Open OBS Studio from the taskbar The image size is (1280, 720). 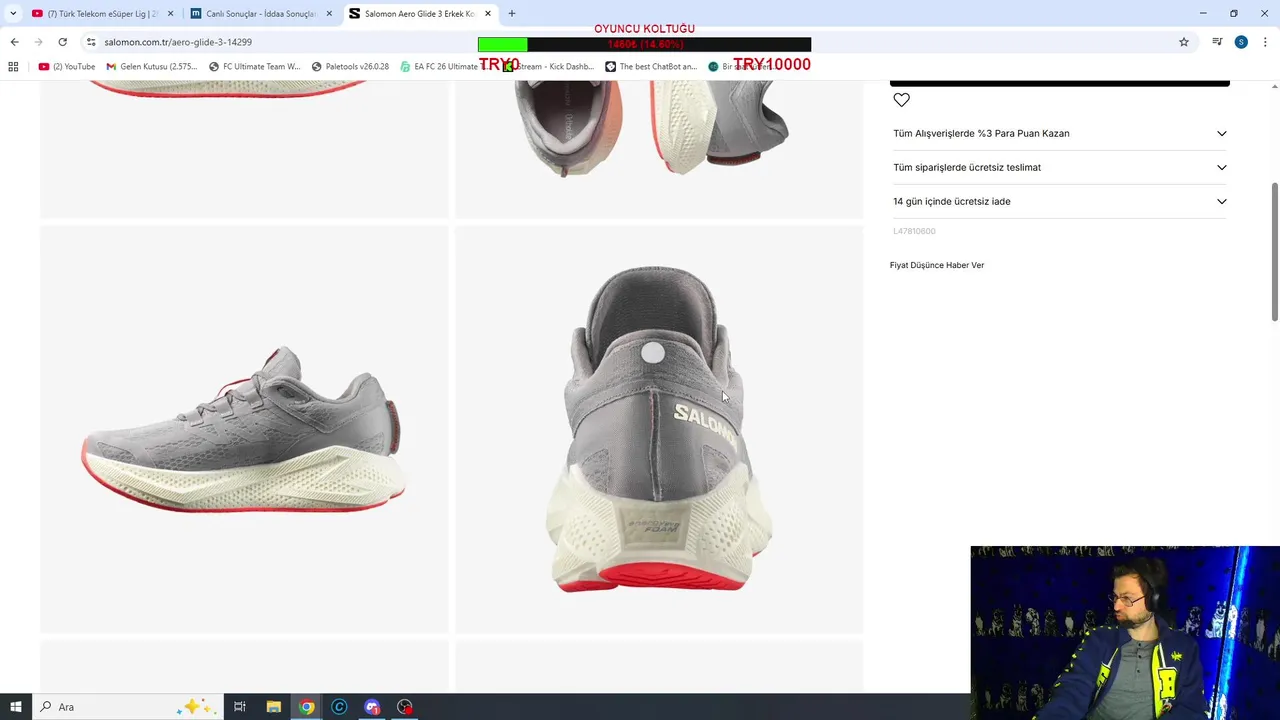(405, 707)
